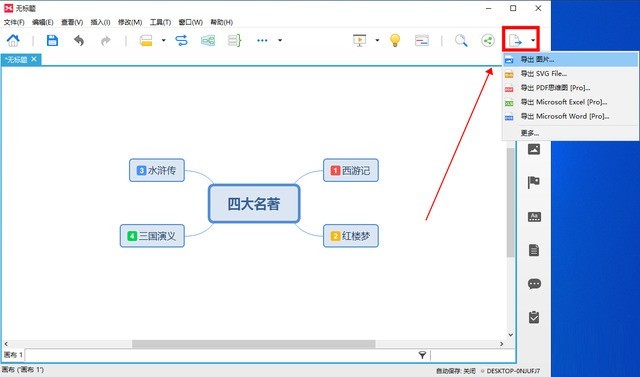Image resolution: width=640 pixels, height=377 pixels.
Task: Add a relationship line
Action: 182,40
